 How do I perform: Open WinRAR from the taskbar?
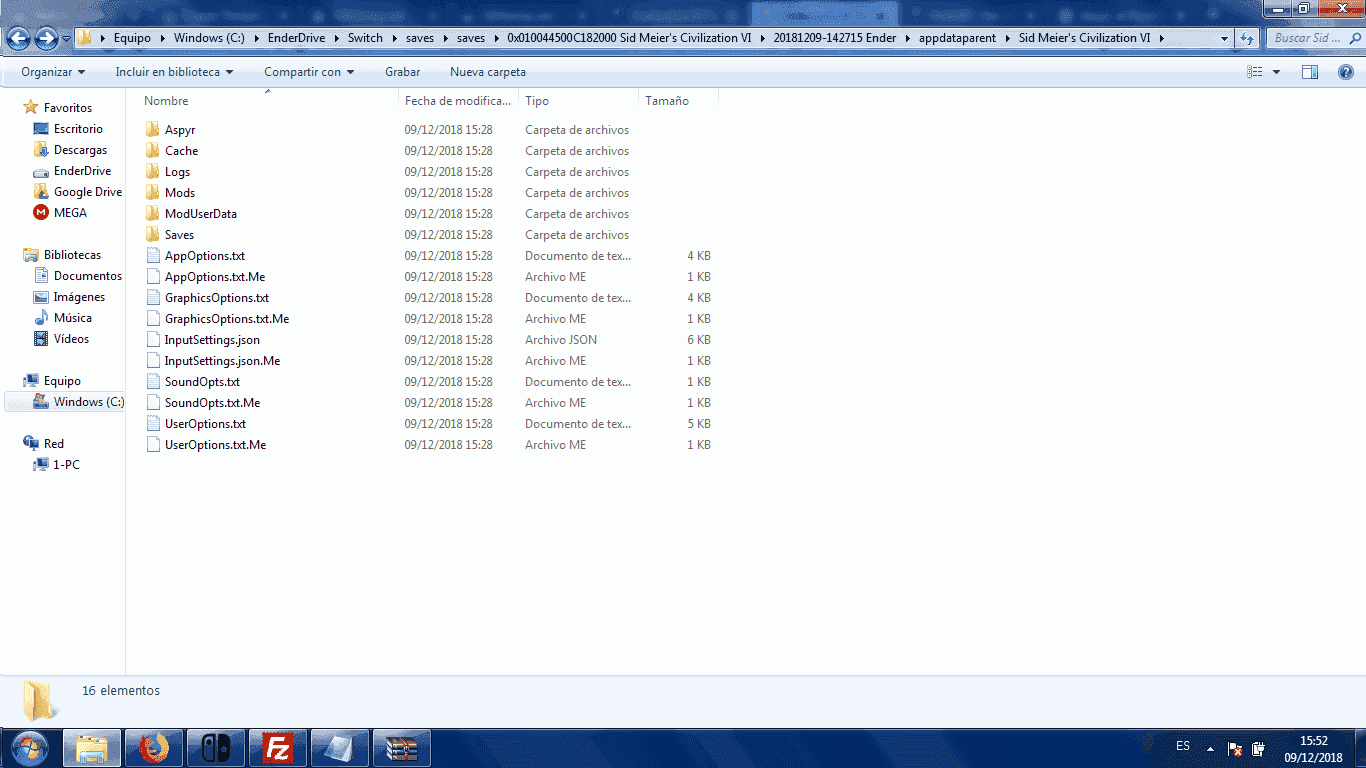[402, 748]
